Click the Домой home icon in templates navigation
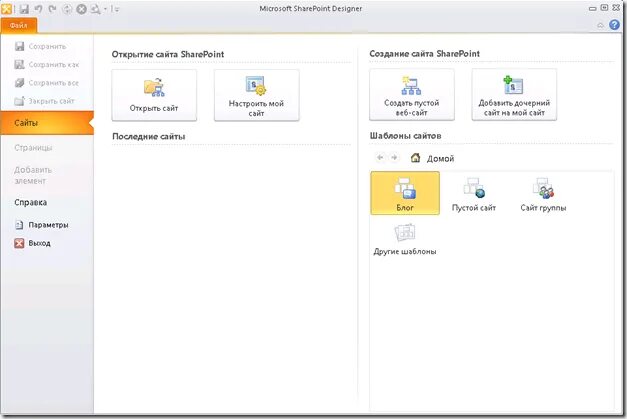This screenshot has width=627, height=419. tap(415, 158)
